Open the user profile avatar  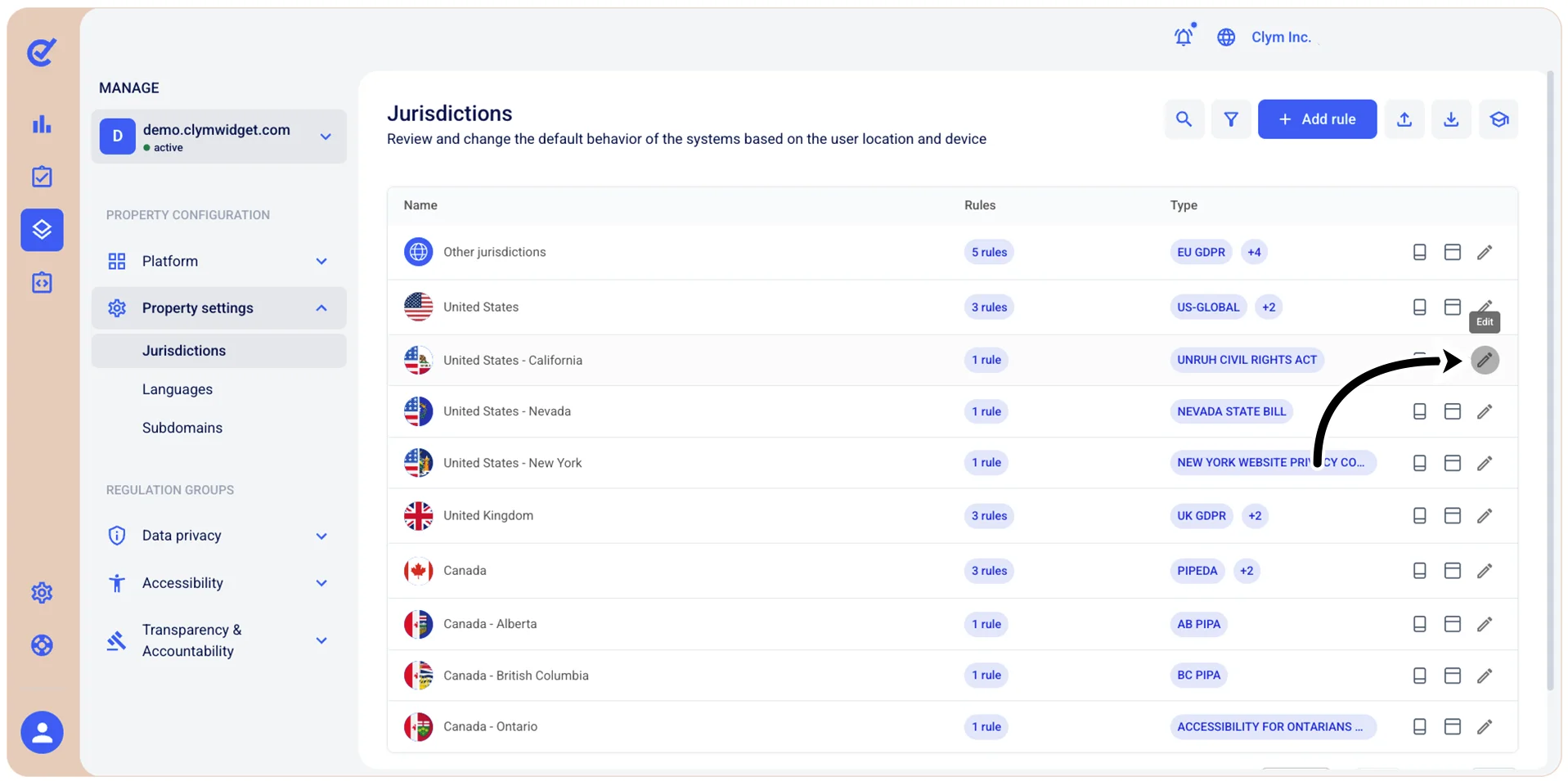click(42, 733)
